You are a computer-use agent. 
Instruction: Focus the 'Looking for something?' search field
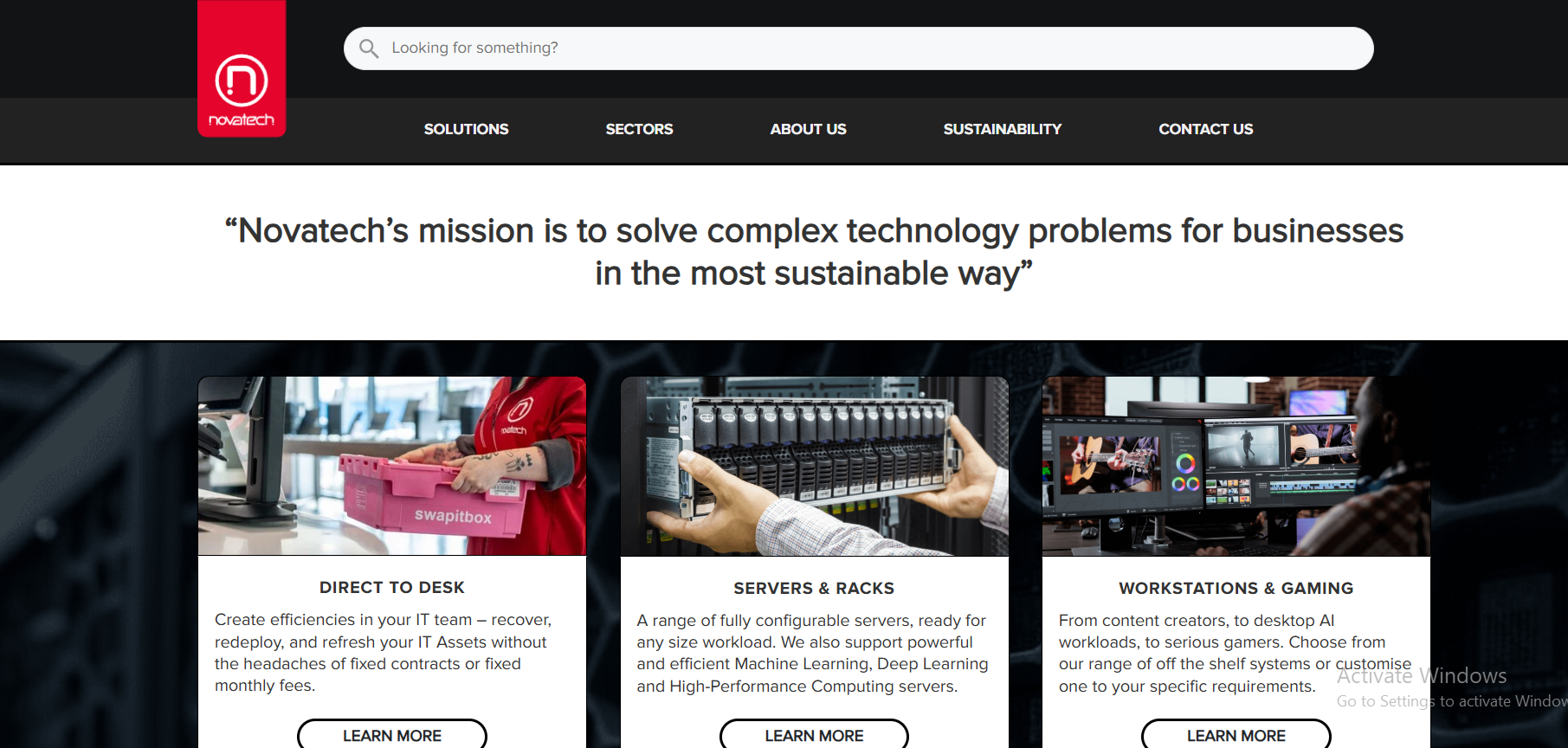point(858,48)
